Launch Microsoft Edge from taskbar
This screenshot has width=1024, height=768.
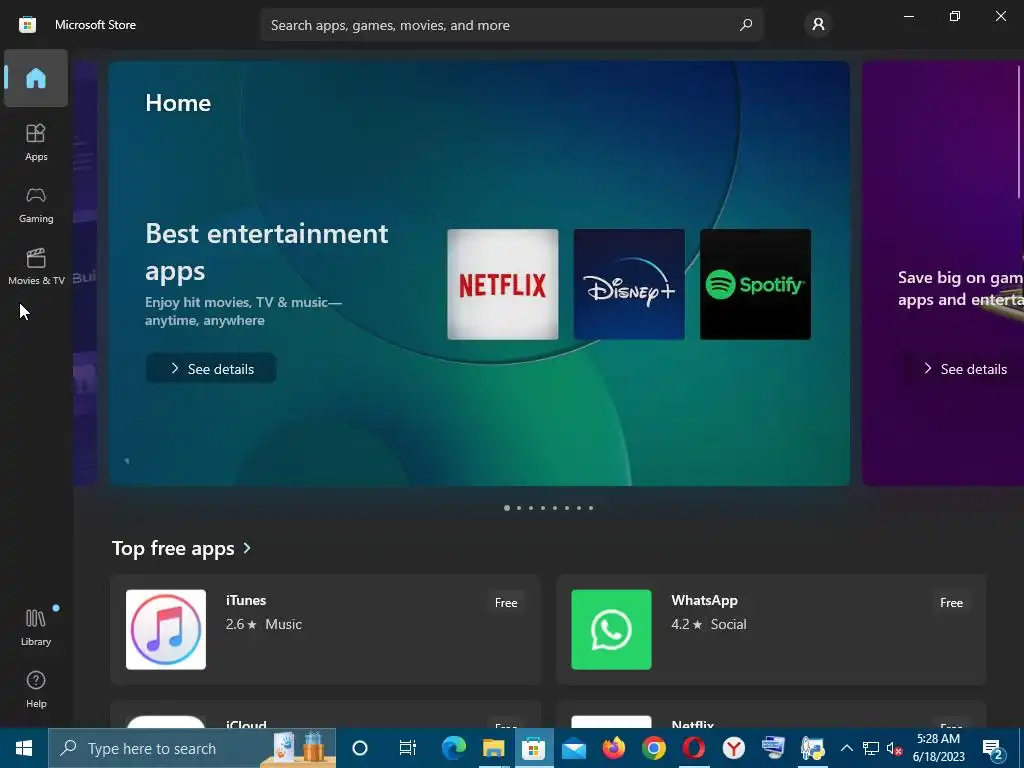point(454,748)
